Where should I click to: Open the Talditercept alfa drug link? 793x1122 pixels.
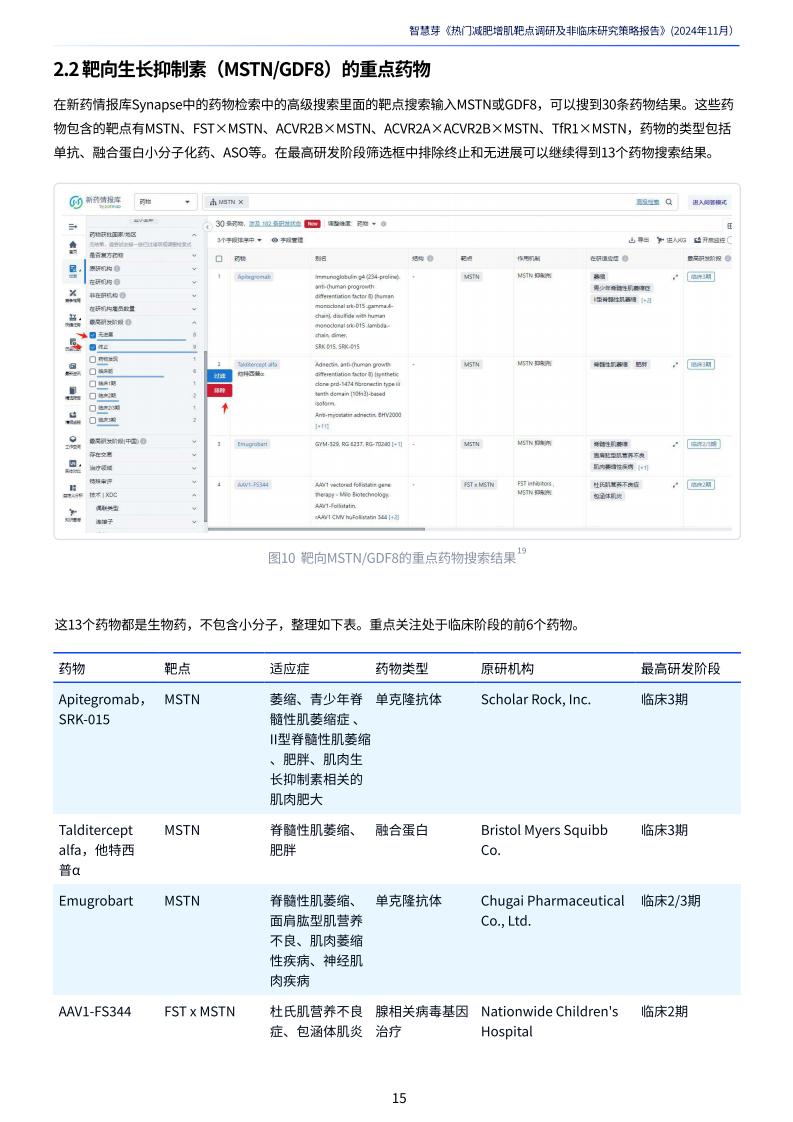point(257,364)
